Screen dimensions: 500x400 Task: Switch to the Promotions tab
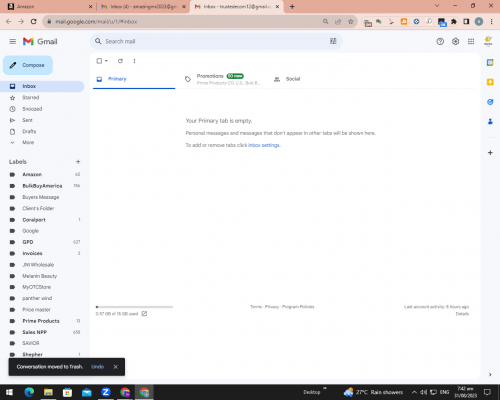(x=222, y=79)
